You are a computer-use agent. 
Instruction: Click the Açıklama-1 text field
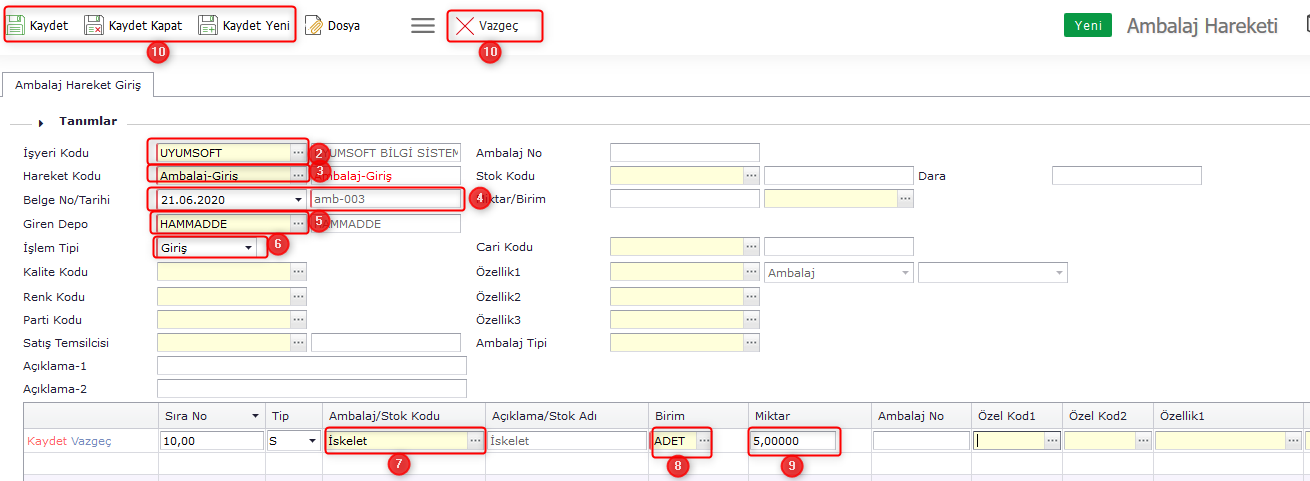311,365
